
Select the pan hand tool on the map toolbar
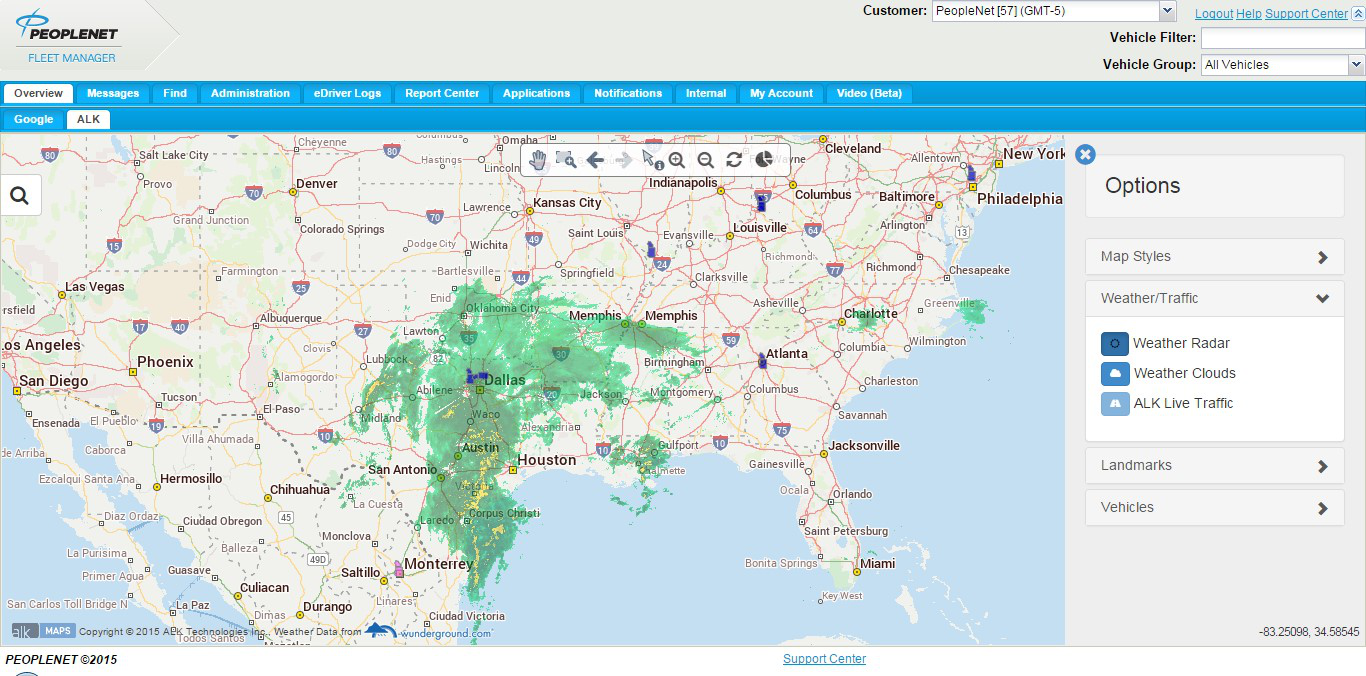click(x=538, y=159)
